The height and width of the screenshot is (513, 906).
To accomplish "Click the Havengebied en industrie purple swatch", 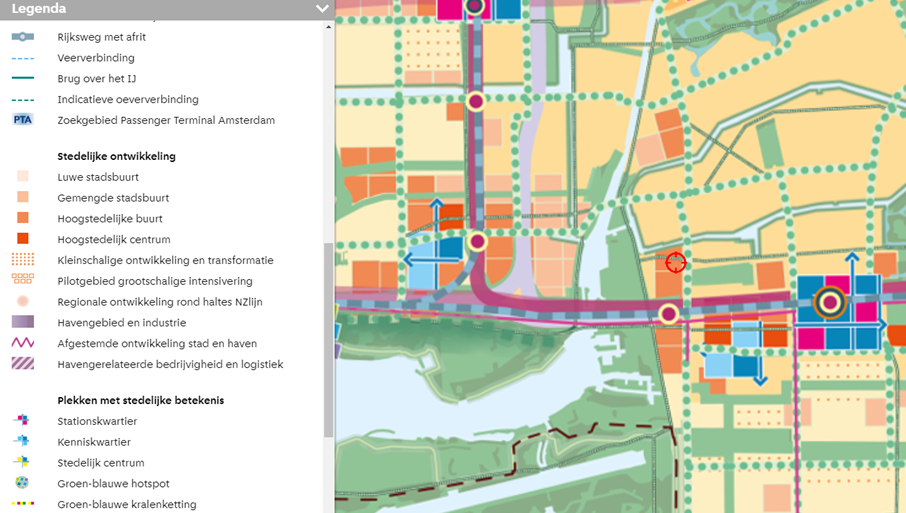I will tap(23, 322).
